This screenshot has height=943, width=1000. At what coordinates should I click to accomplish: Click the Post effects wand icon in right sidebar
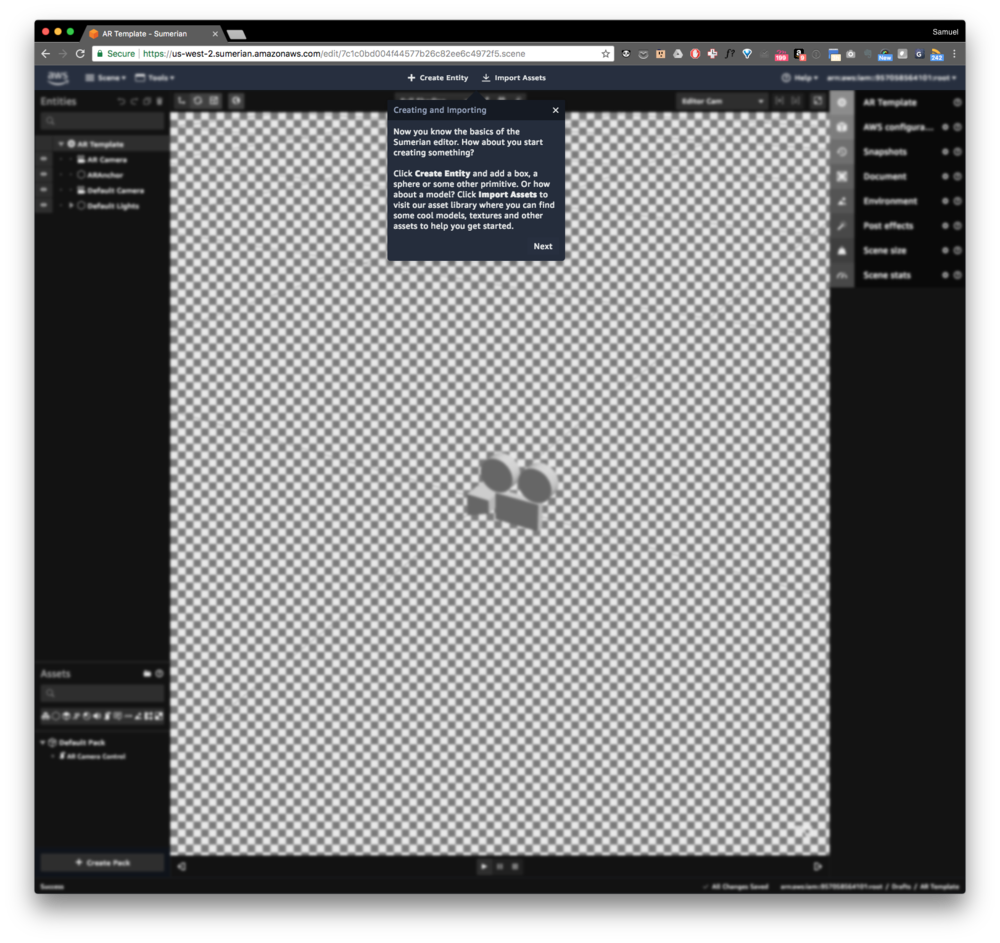click(840, 226)
